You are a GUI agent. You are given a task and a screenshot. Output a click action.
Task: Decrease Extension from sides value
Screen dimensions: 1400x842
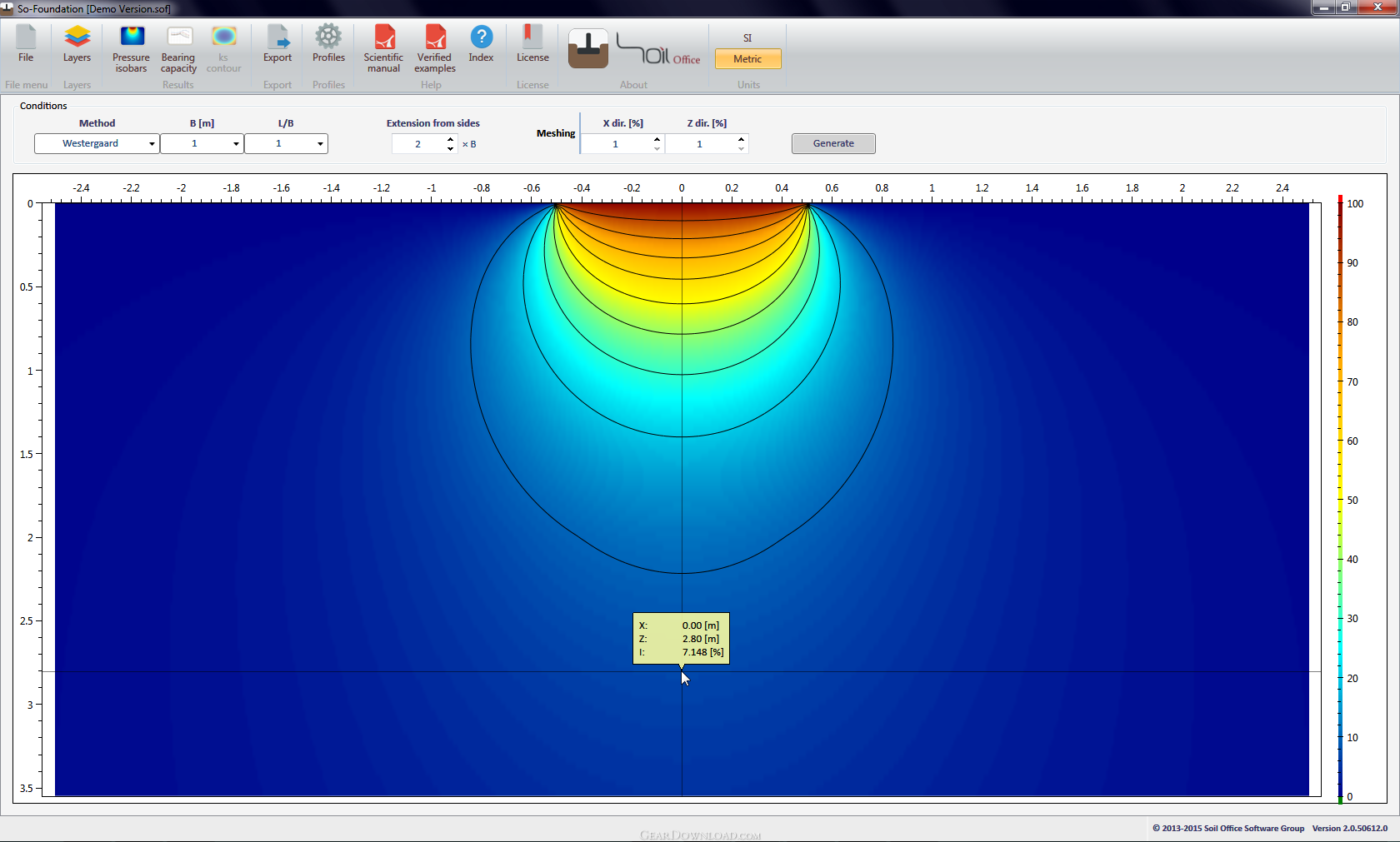coord(451,148)
